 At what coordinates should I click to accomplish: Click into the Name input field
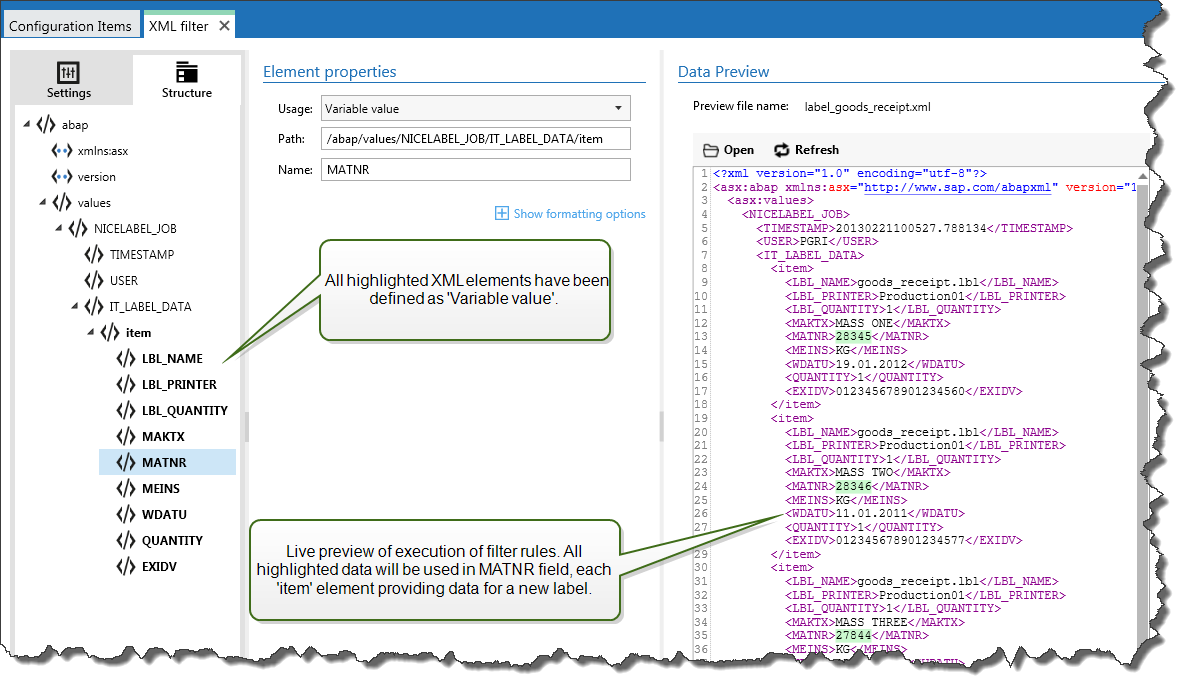(476, 170)
